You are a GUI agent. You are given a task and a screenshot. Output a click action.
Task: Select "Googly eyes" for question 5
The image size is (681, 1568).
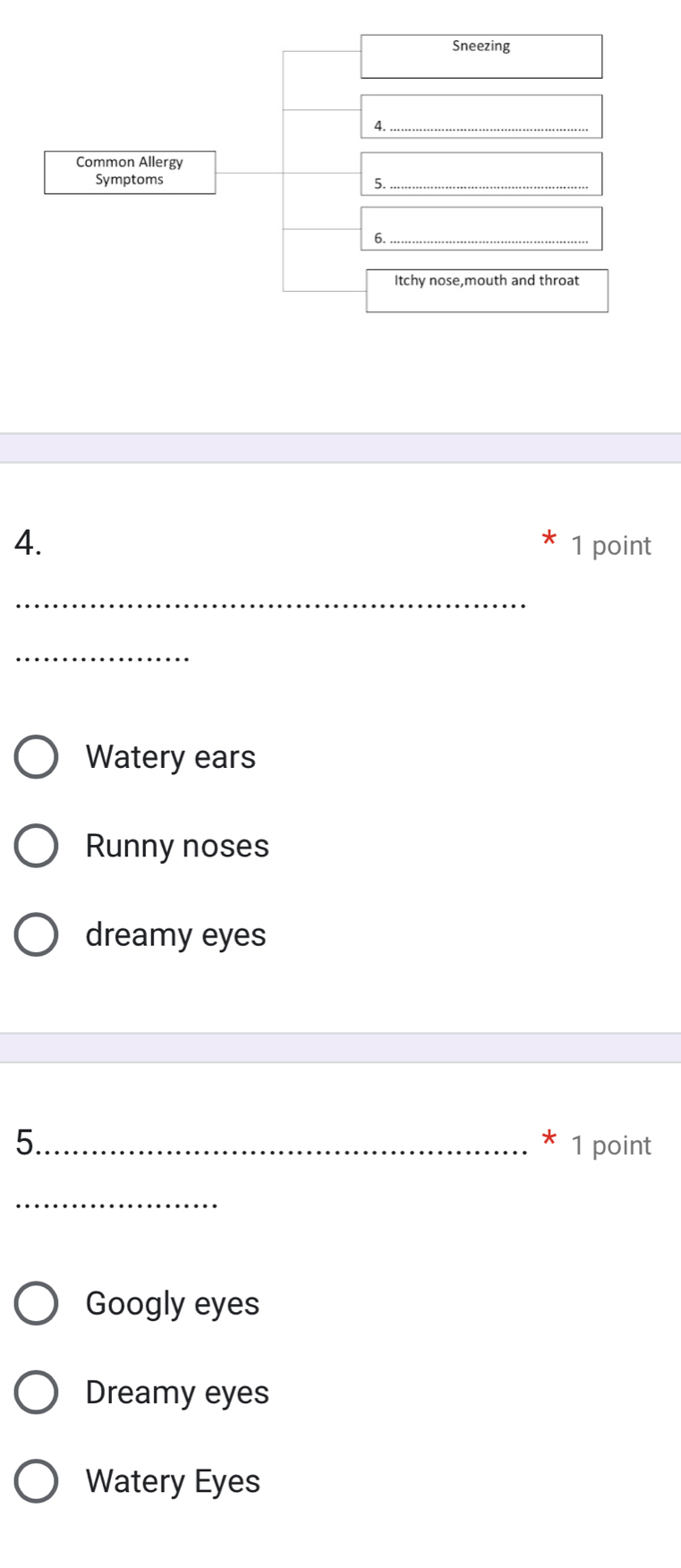point(37,1303)
